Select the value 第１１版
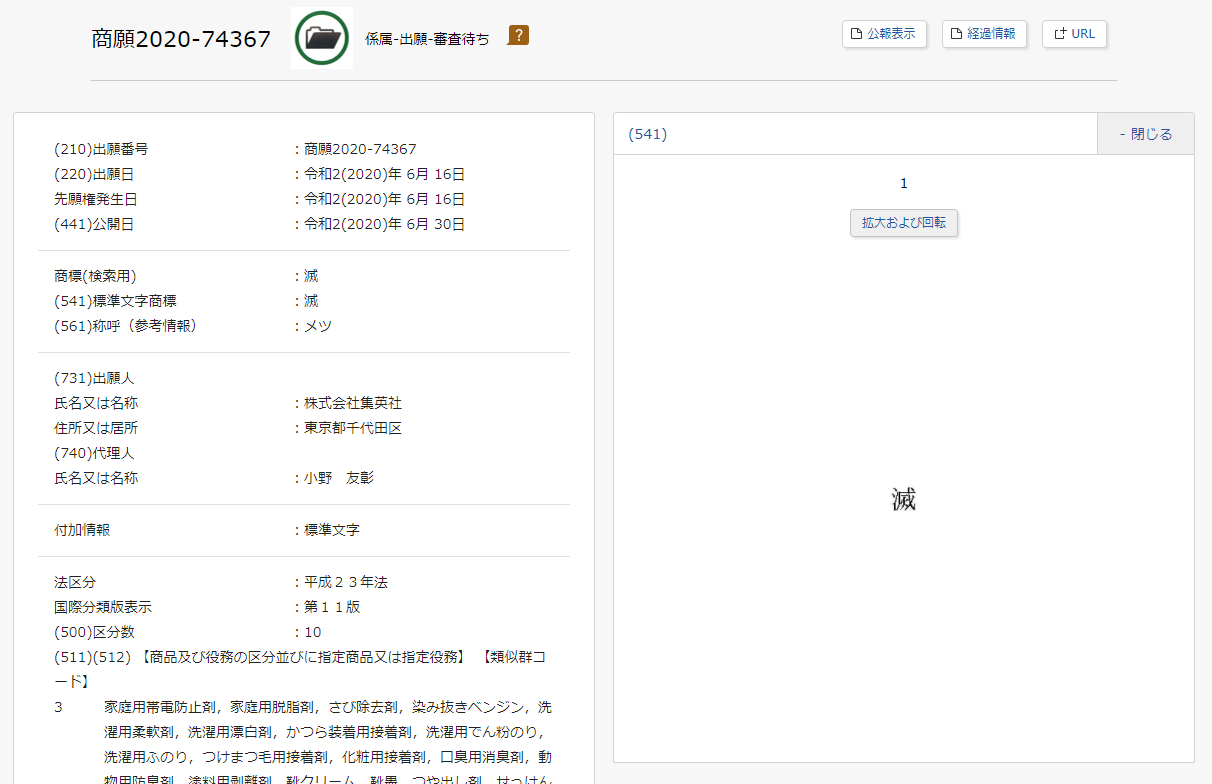The width and height of the screenshot is (1212, 784). point(332,607)
